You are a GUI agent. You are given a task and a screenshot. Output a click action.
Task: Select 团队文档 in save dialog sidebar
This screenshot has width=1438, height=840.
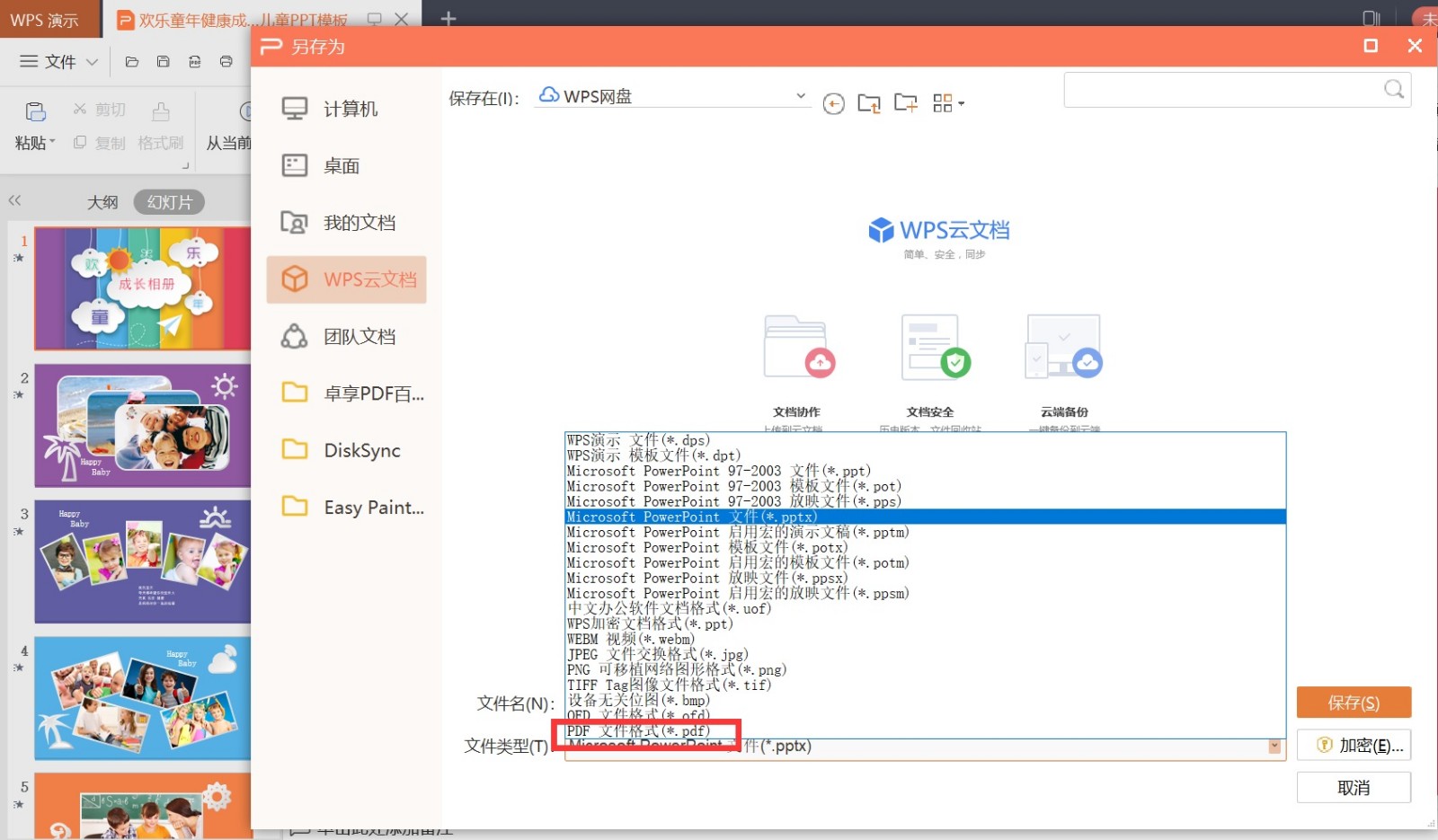click(x=347, y=336)
